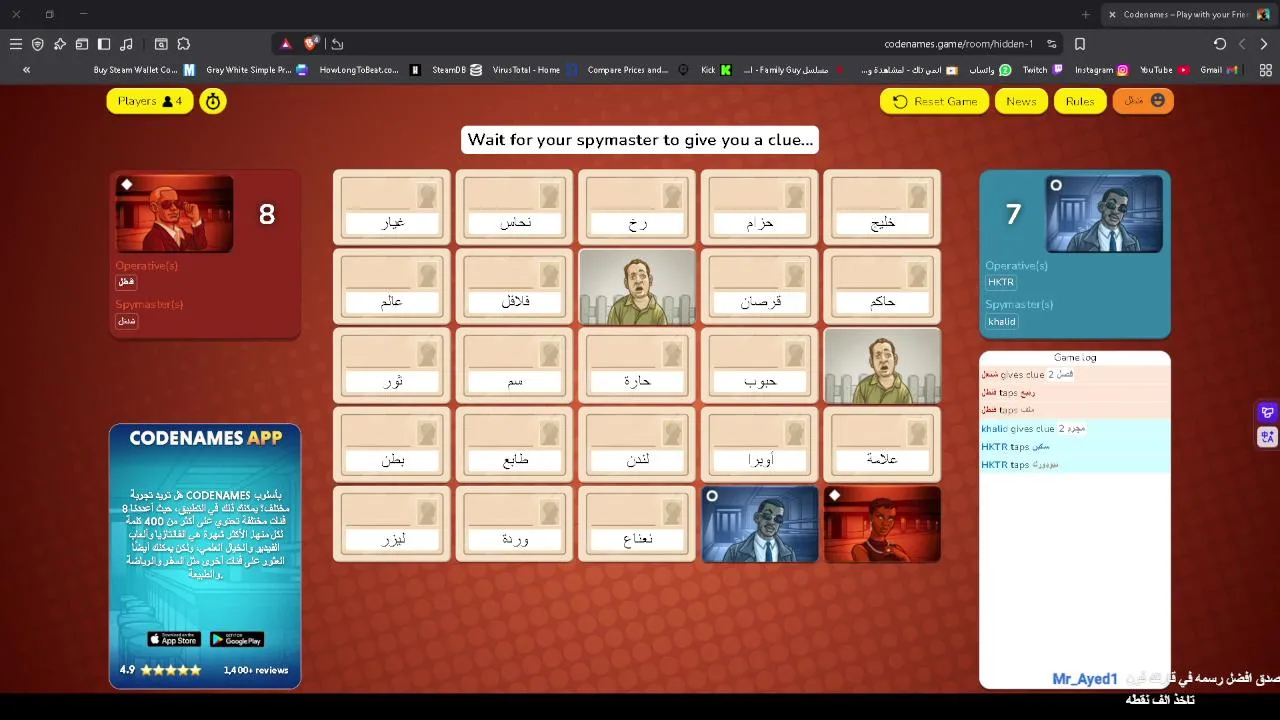Open the extensions puzzle piece icon
The height and width of the screenshot is (720, 1280).
click(184, 44)
